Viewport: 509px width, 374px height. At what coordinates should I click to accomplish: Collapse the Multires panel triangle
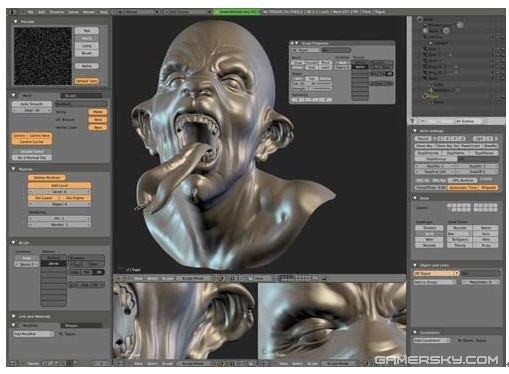[14, 169]
